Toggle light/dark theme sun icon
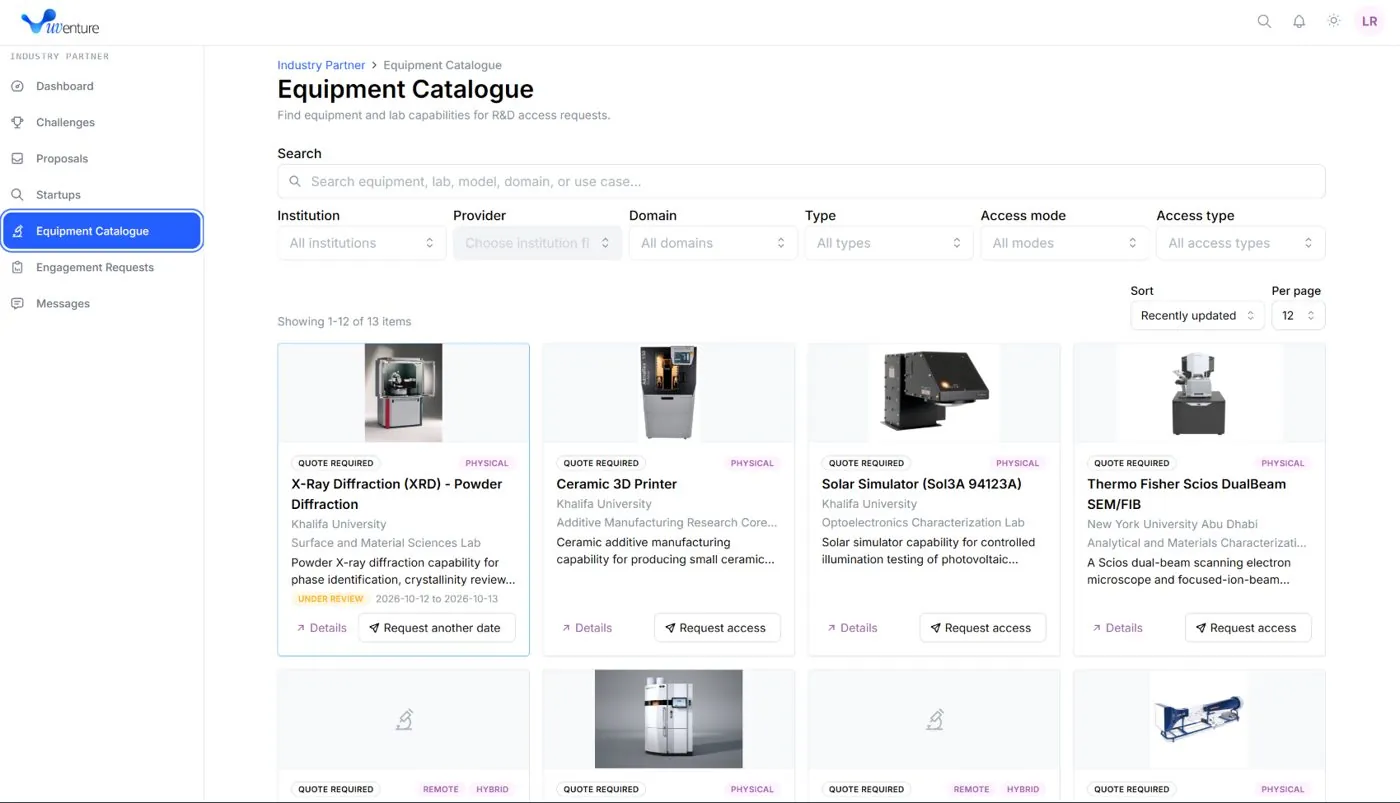Image resolution: width=1400 pixels, height=803 pixels. pos(1333,21)
